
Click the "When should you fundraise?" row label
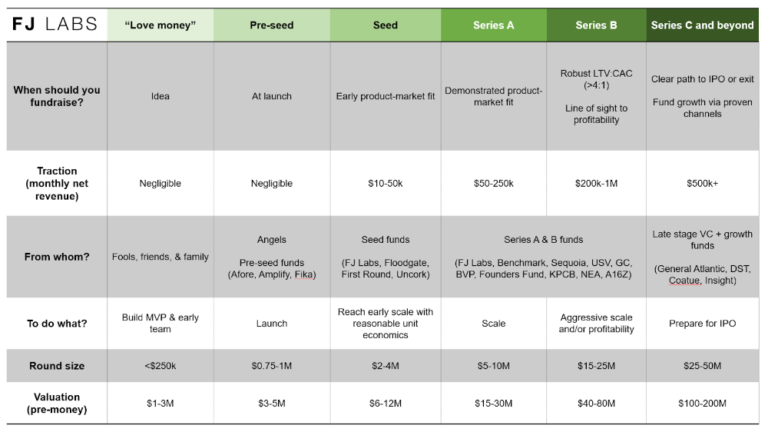[x=55, y=96]
